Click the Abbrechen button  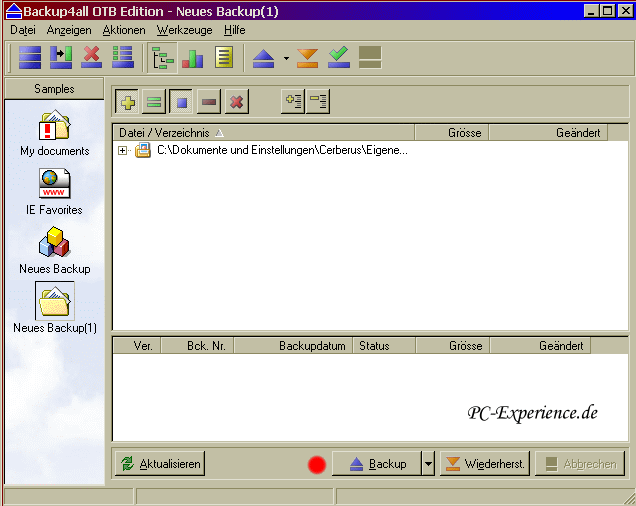click(x=580, y=463)
